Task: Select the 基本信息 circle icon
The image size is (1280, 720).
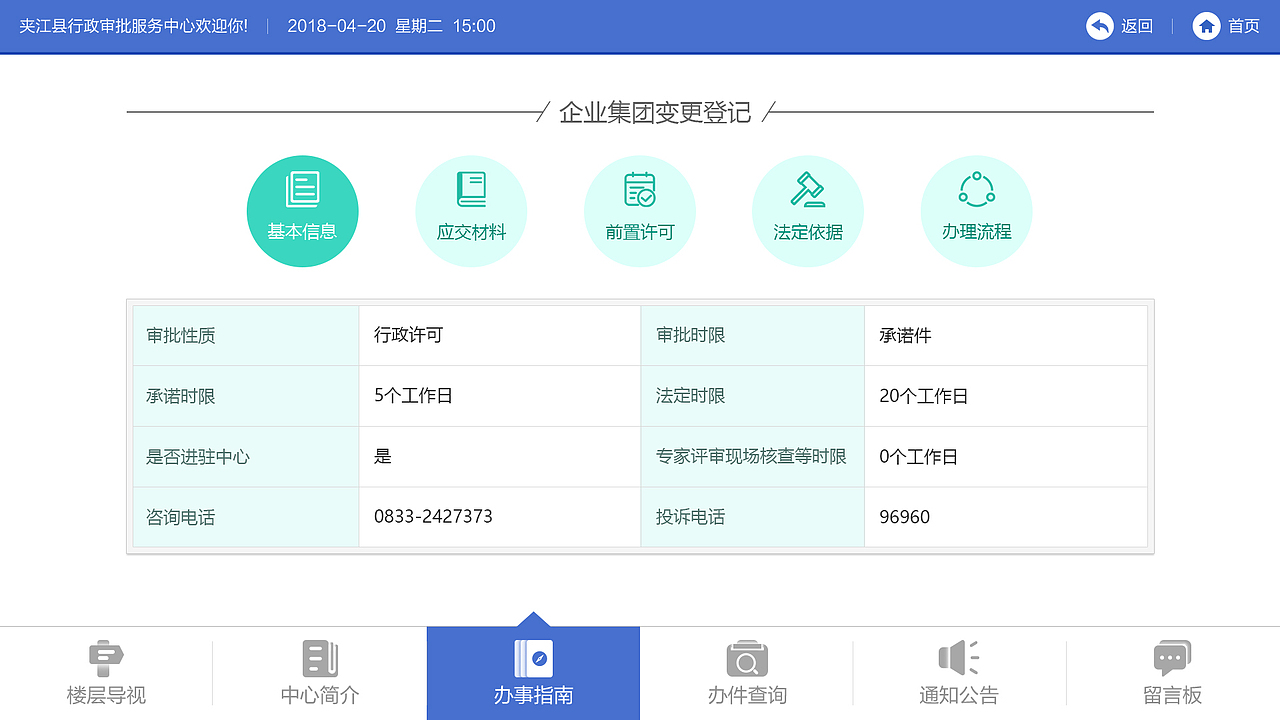Action: tap(303, 211)
